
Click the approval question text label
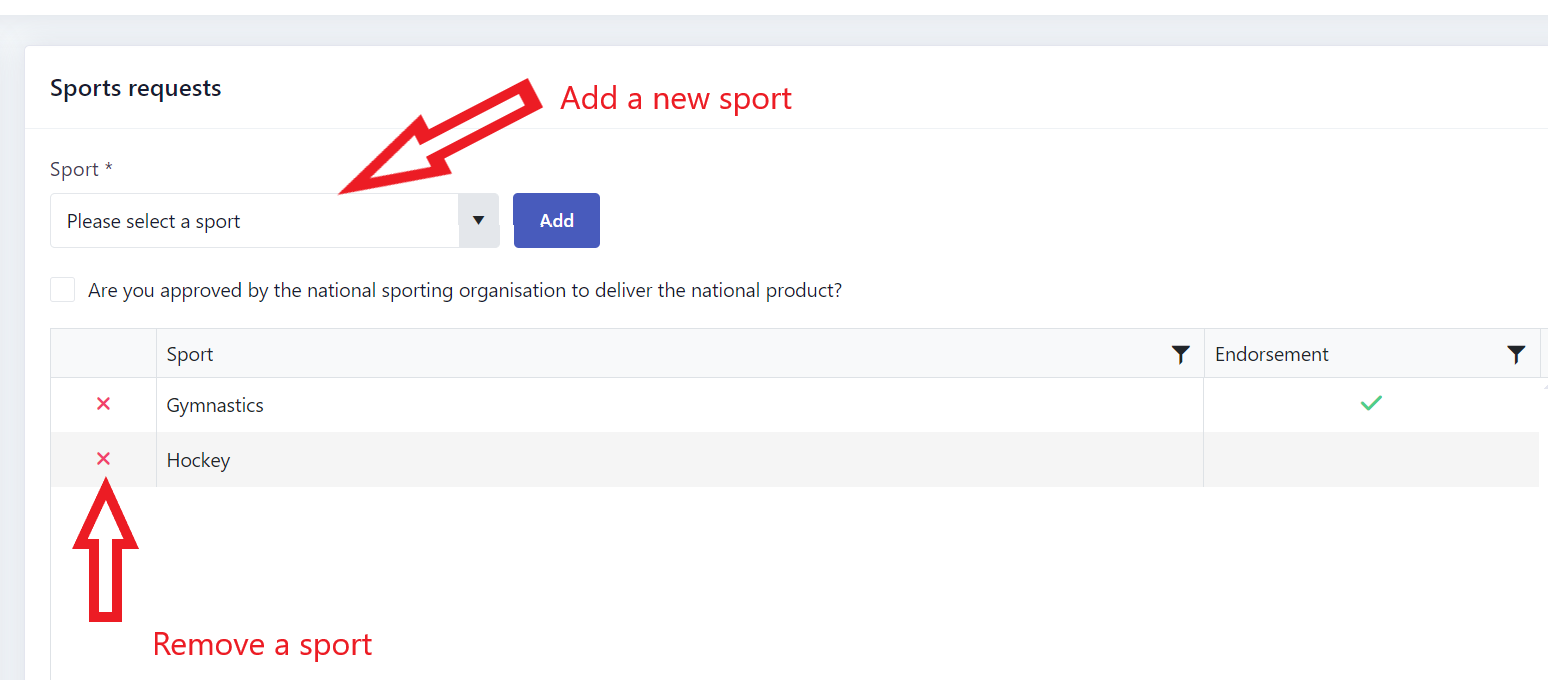coord(465,291)
